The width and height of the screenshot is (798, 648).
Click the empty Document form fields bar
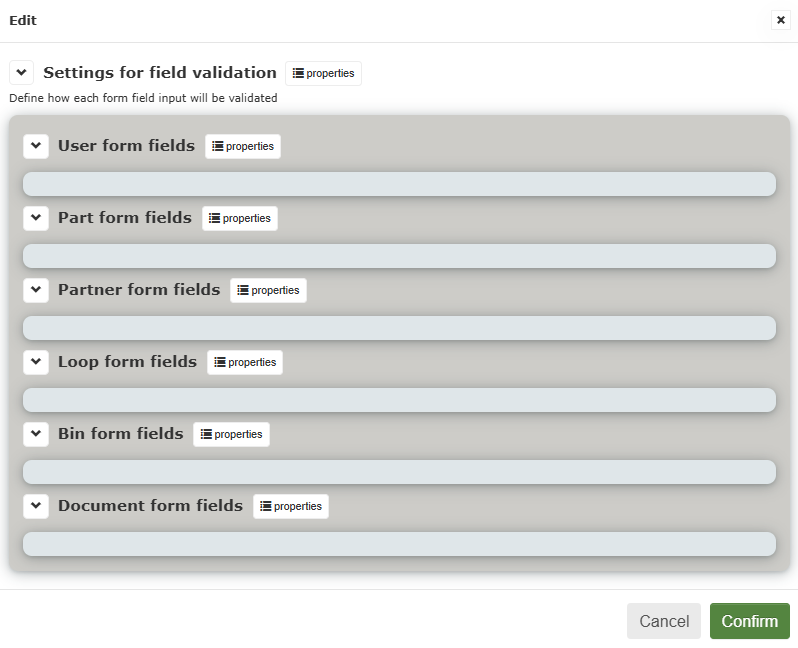coord(400,544)
